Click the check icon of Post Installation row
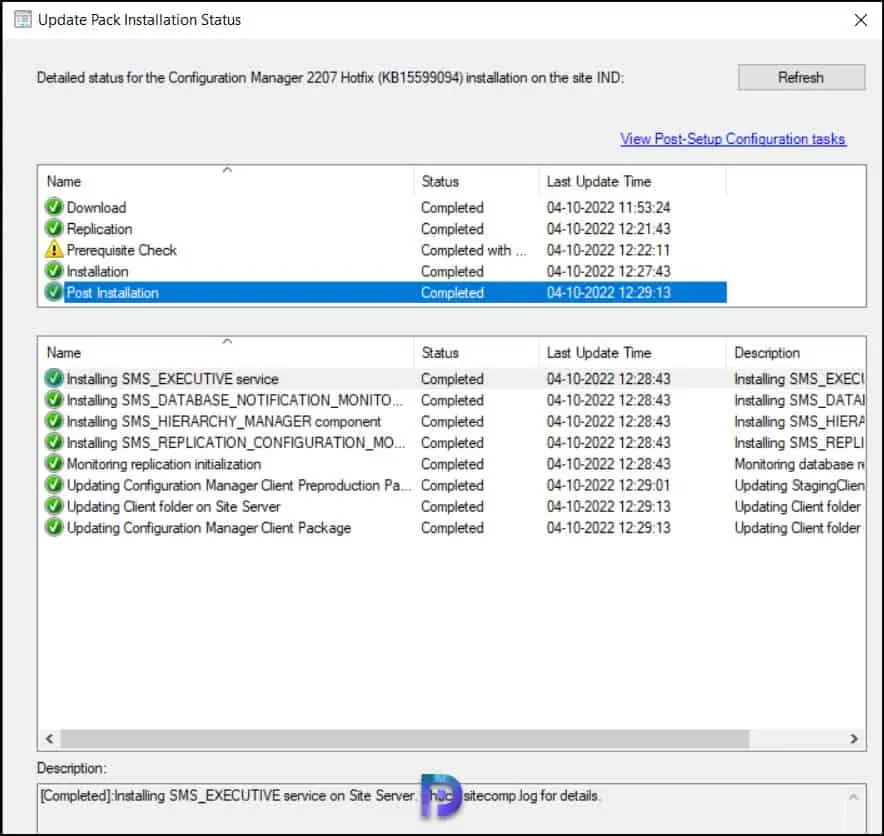Viewport: 884px width, 836px height. click(54, 292)
